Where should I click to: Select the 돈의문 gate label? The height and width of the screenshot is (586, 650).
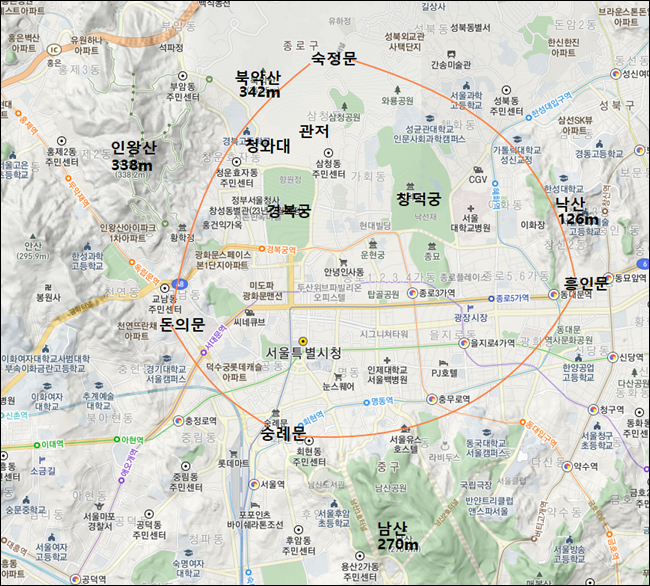click(x=182, y=324)
